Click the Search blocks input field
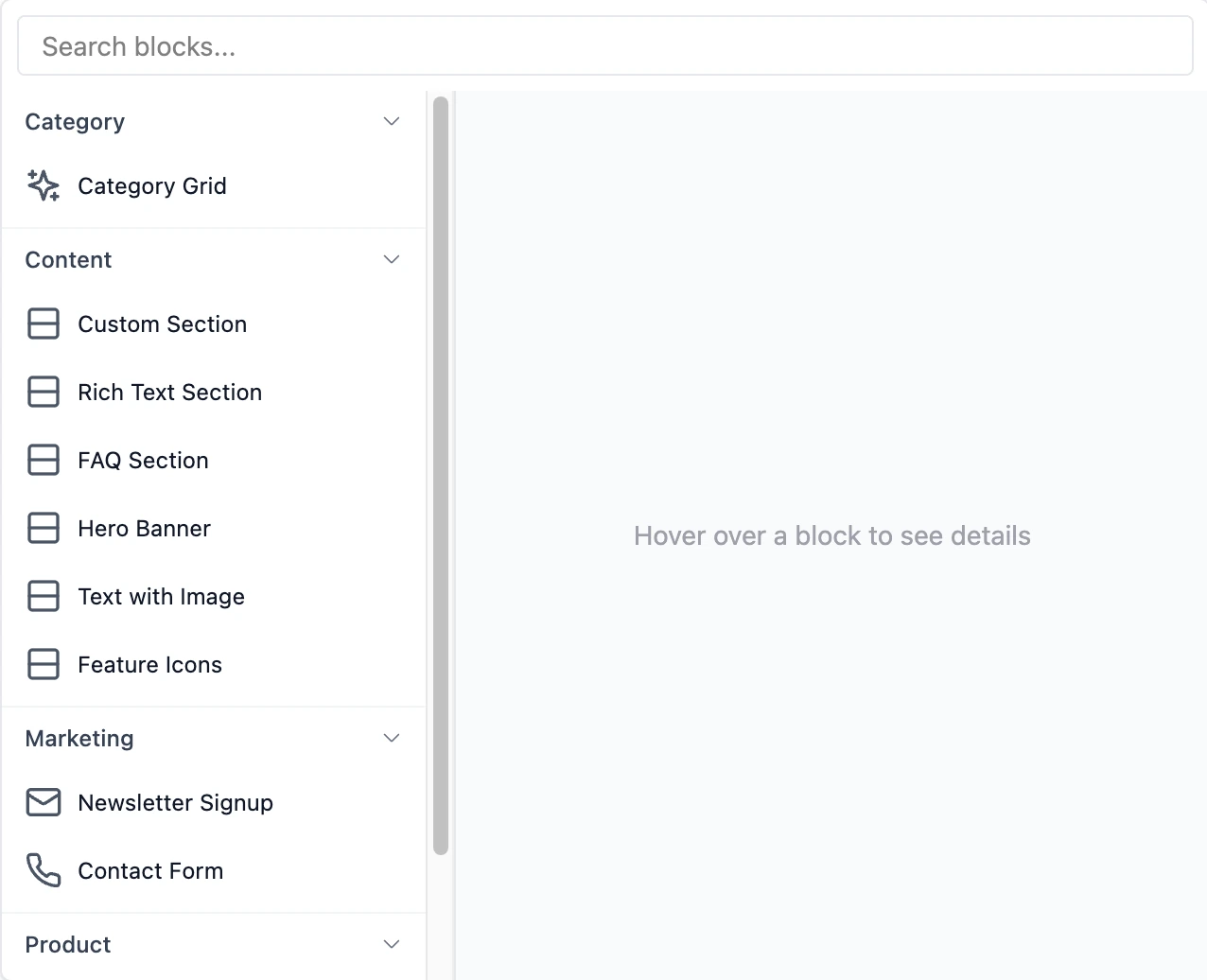 point(605,45)
